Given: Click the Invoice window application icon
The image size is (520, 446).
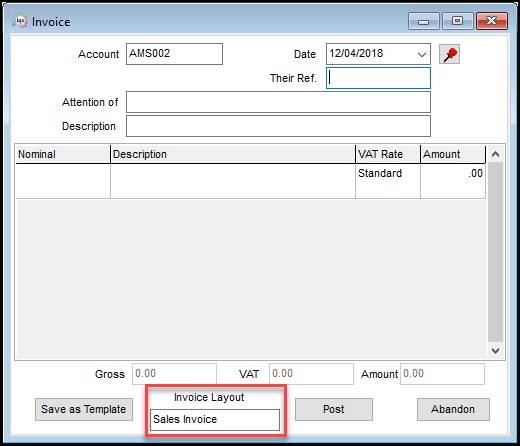Looking at the screenshot, I should (19, 22).
